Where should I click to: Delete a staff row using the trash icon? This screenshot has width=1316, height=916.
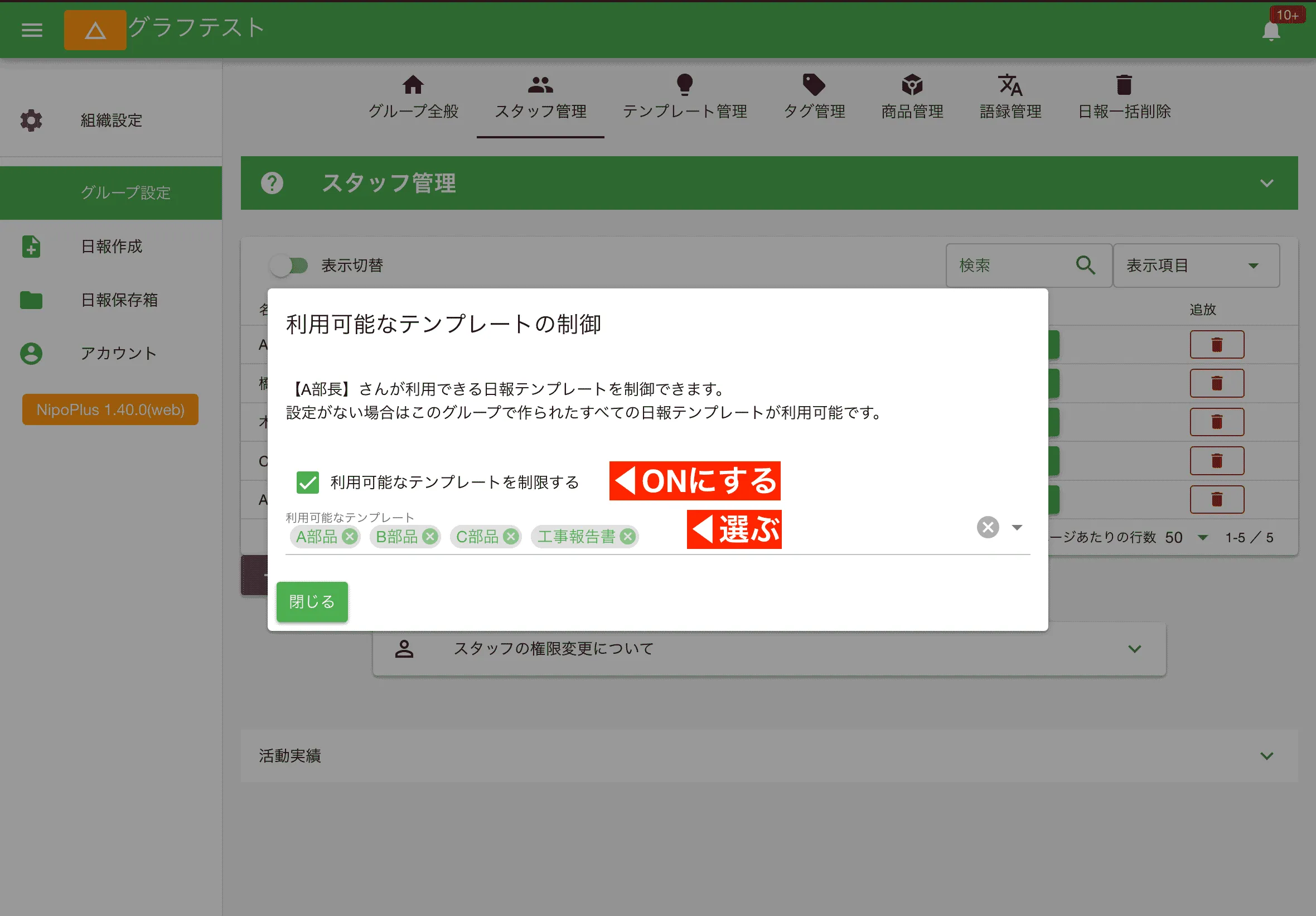click(x=1217, y=344)
